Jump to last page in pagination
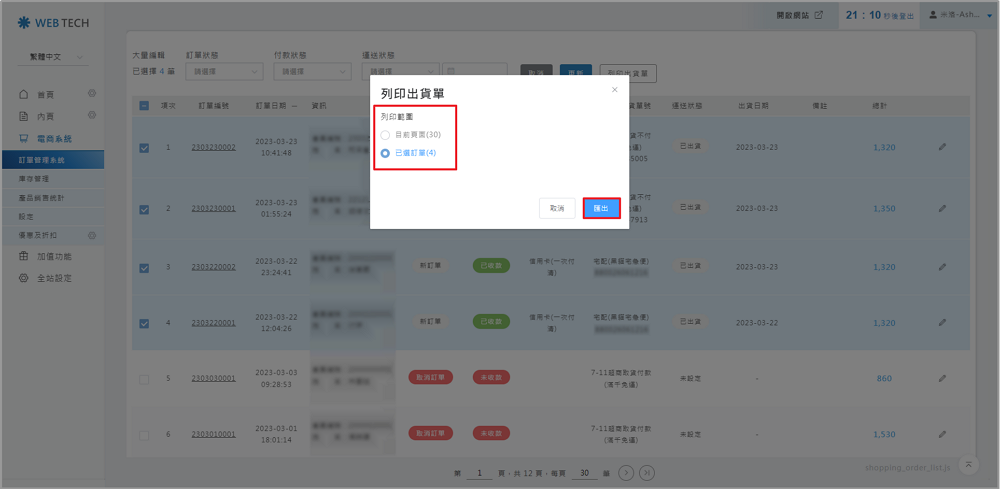Viewport: 1000px width, 489px height. pyautogui.click(x=647, y=472)
